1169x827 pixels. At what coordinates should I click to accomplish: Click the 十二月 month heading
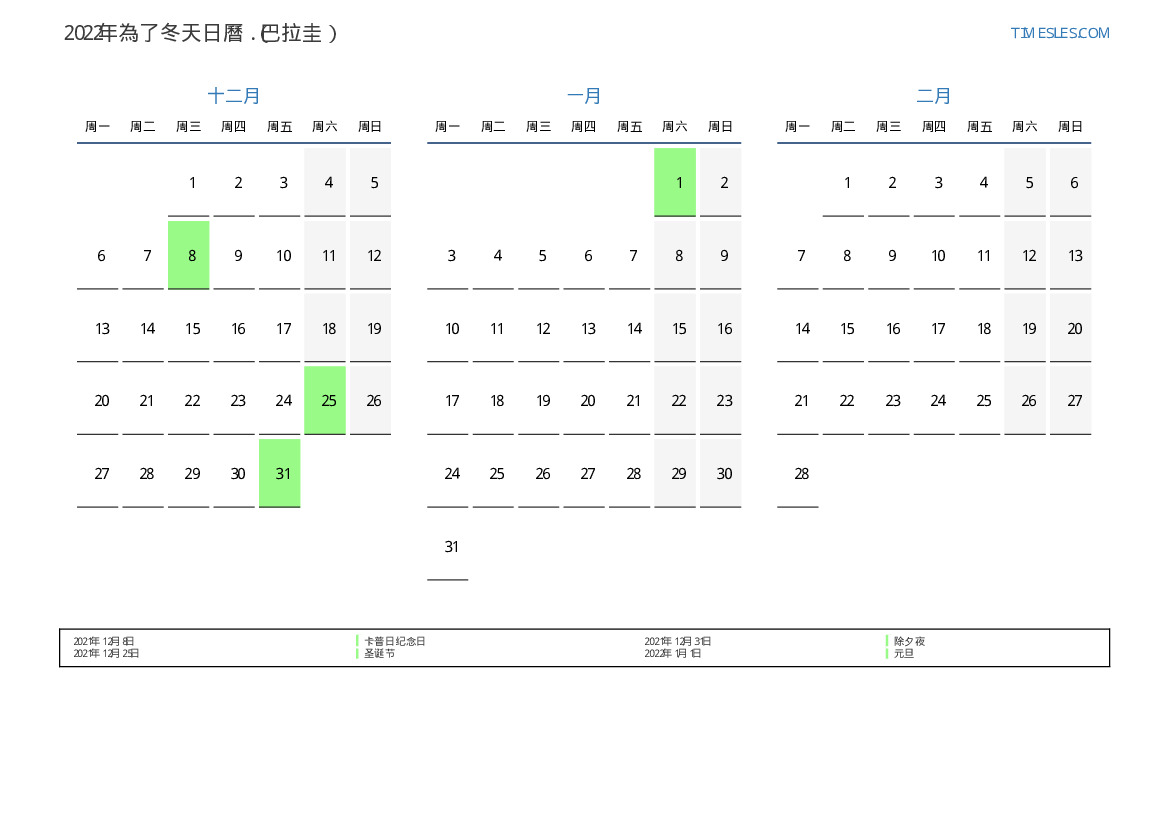point(234,96)
